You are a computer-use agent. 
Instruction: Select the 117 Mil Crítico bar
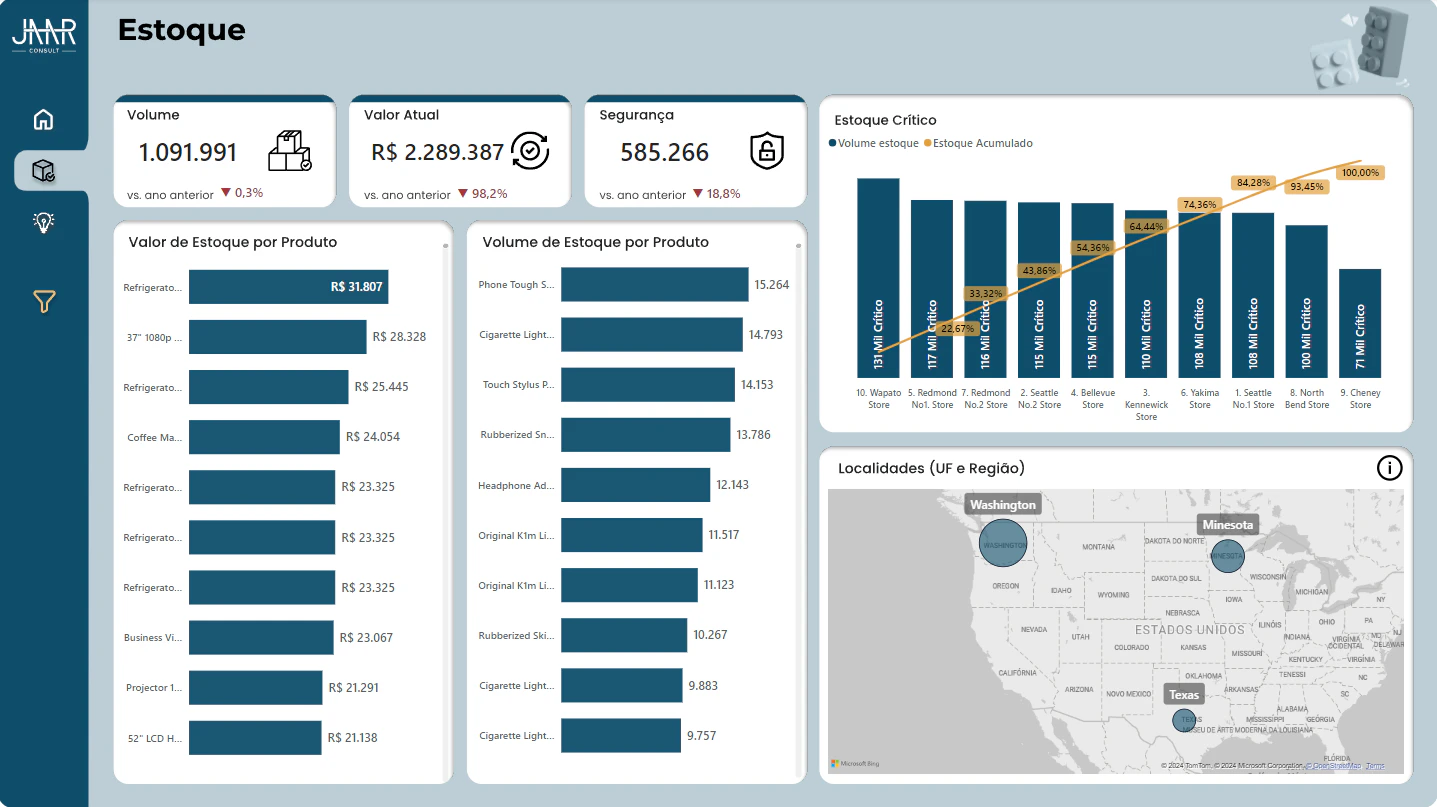(x=932, y=289)
